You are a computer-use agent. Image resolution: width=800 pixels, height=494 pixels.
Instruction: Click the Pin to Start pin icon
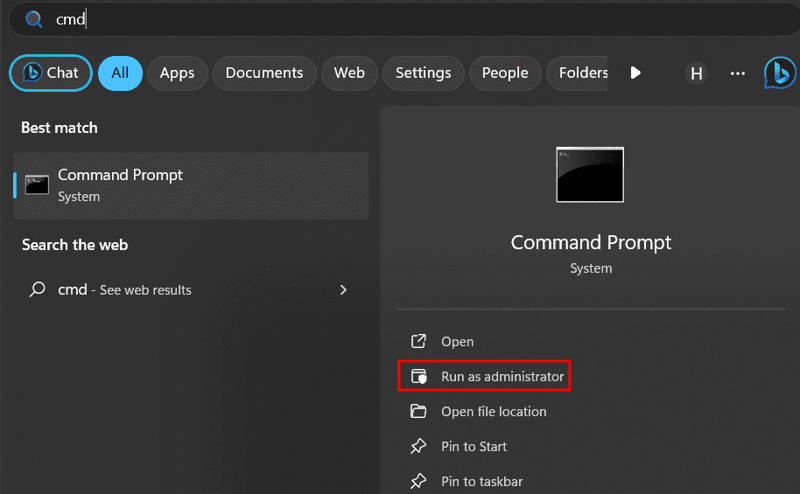point(418,446)
